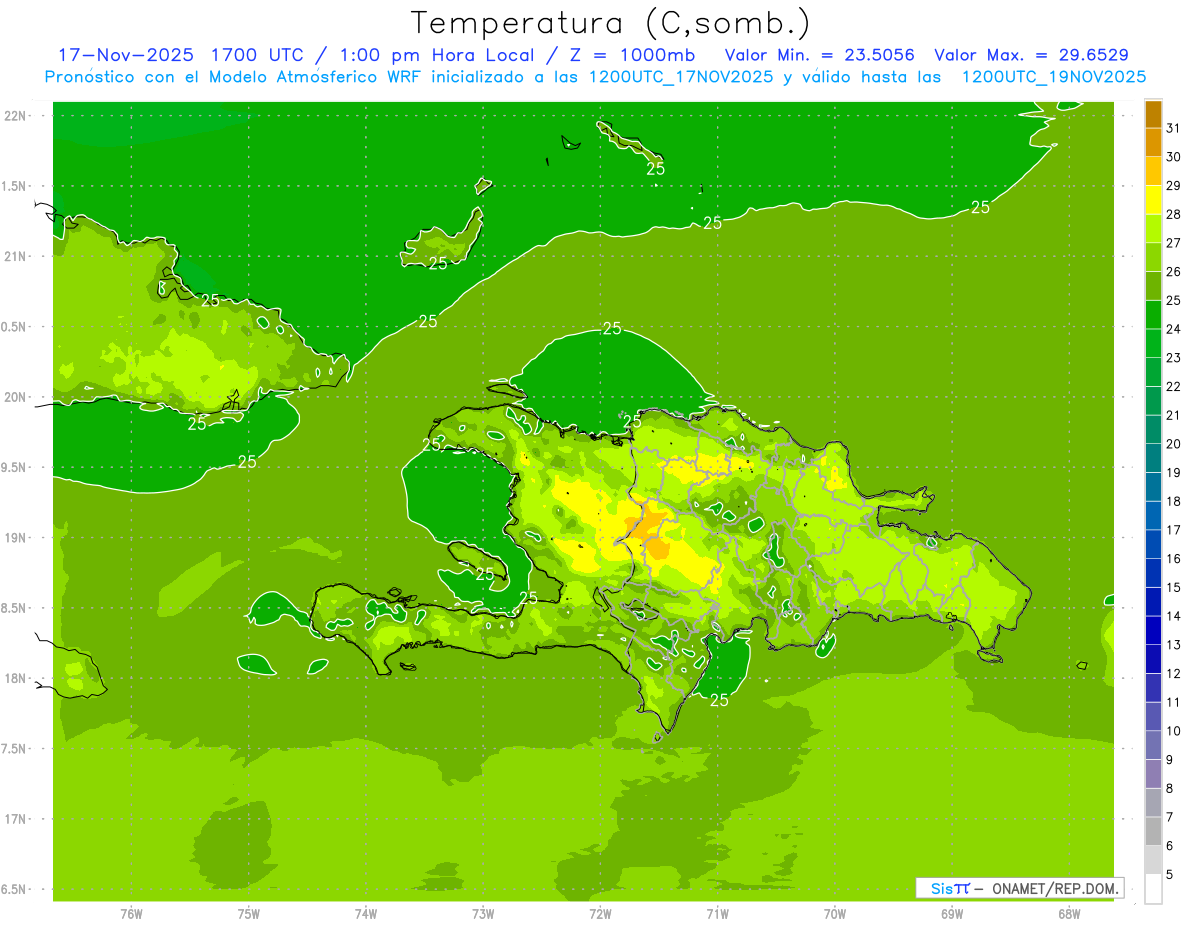Viewport: 1200px width, 927px height.
Task: Click the 68W longitude axis label
Action: coord(1068,913)
